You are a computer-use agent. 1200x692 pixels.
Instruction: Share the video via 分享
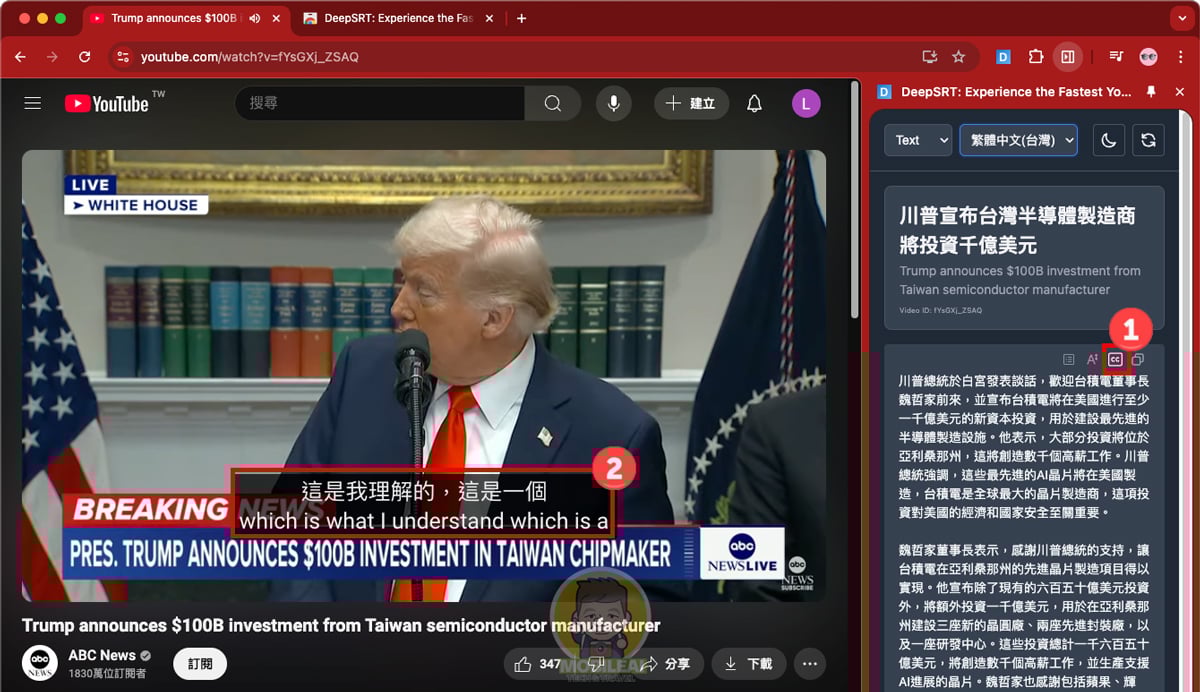pos(665,663)
